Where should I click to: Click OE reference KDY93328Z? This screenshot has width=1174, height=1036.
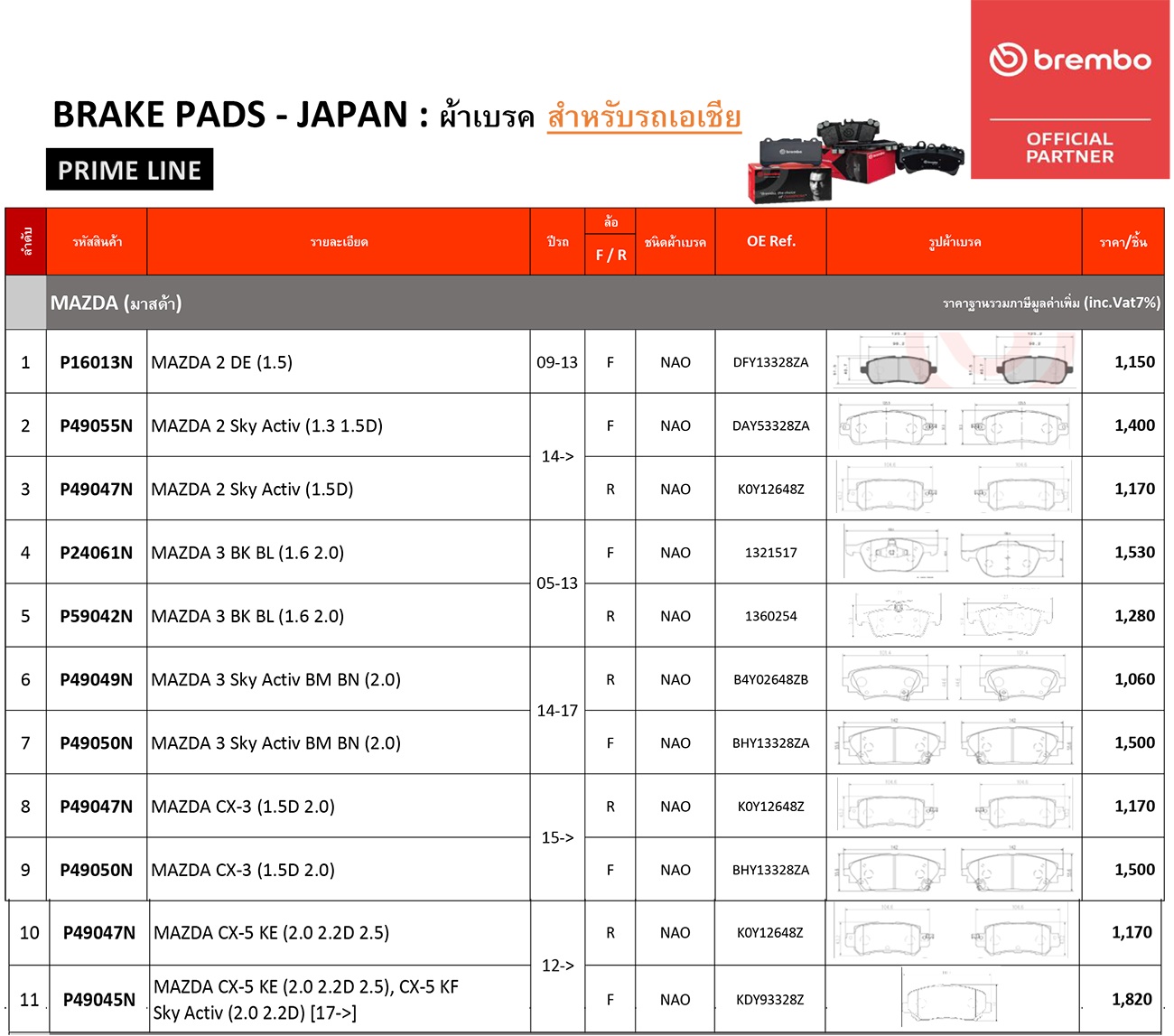[770, 1000]
